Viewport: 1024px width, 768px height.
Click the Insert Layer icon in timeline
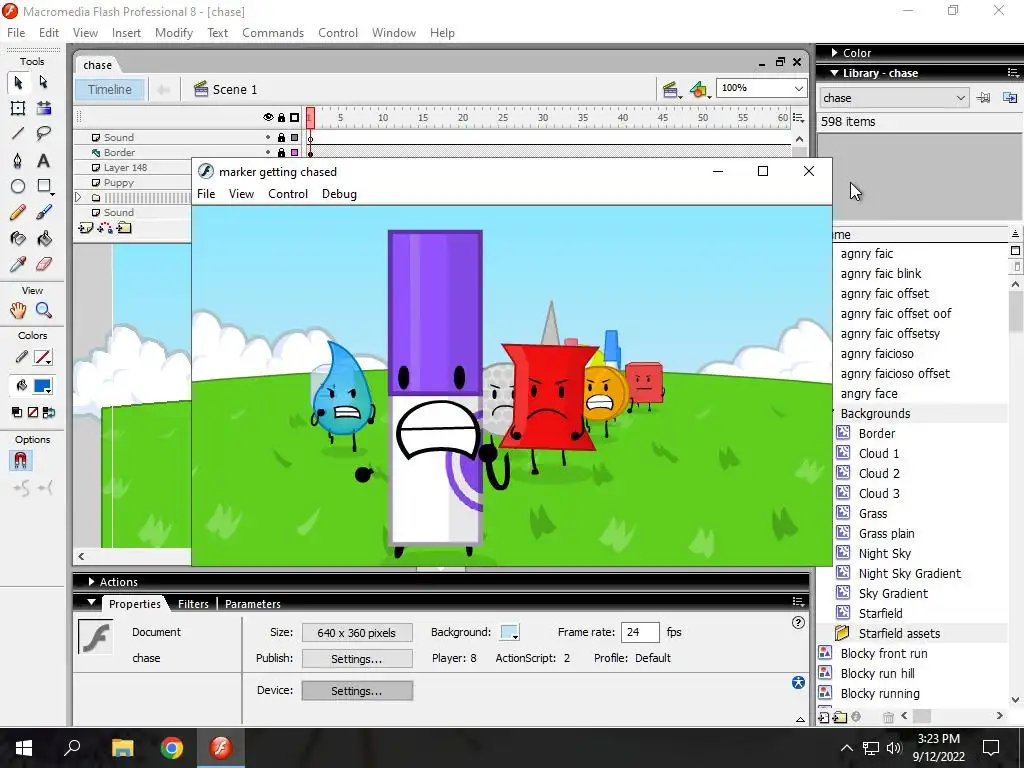pos(86,228)
